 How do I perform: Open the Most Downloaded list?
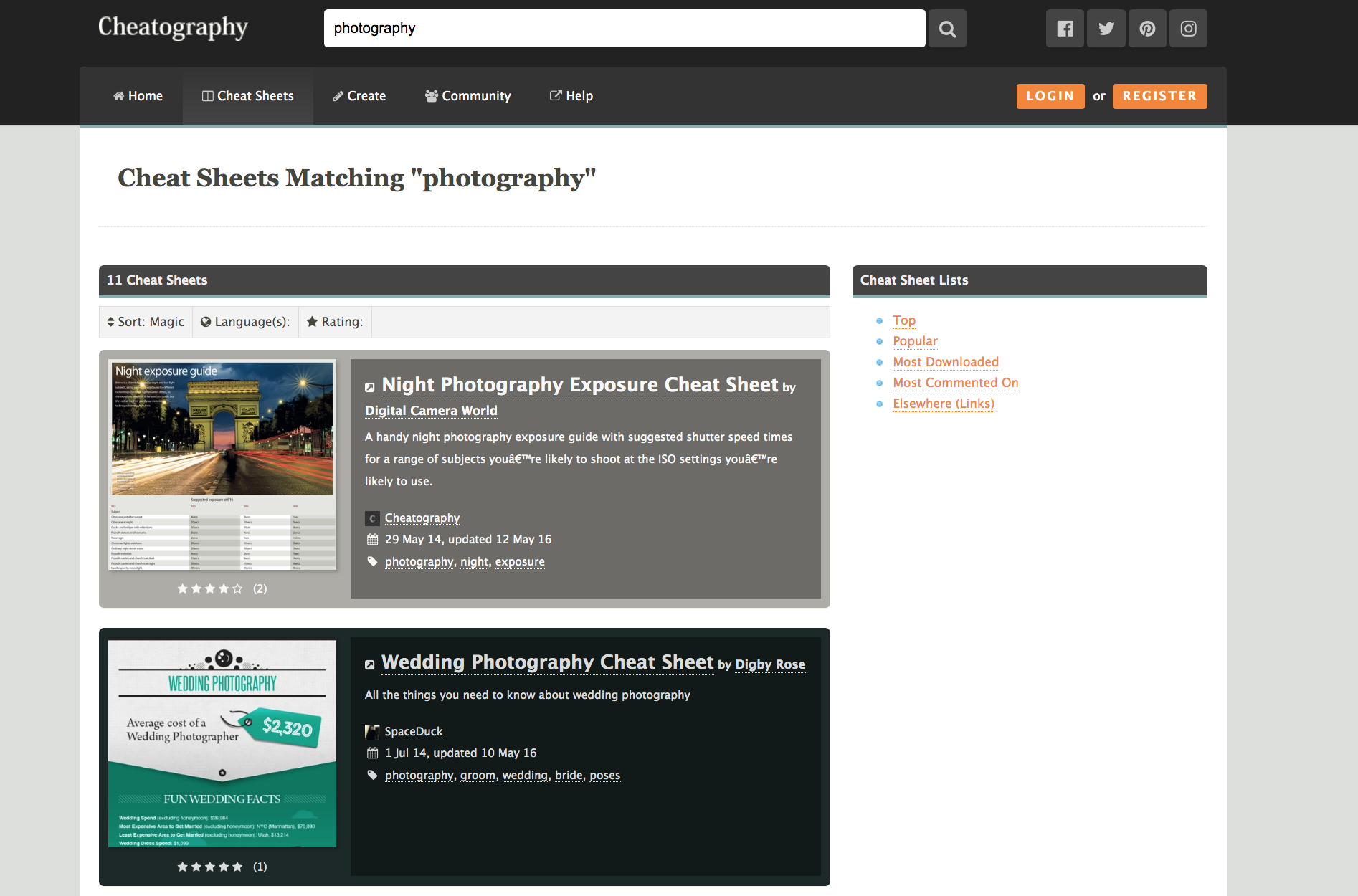[x=946, y=362]
